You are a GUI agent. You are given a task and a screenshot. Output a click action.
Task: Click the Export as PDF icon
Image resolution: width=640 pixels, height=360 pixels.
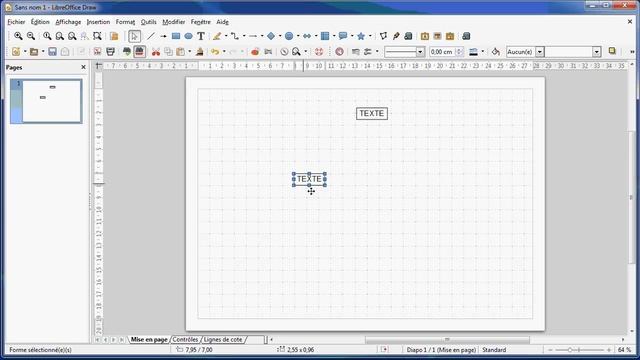(97, 52)
